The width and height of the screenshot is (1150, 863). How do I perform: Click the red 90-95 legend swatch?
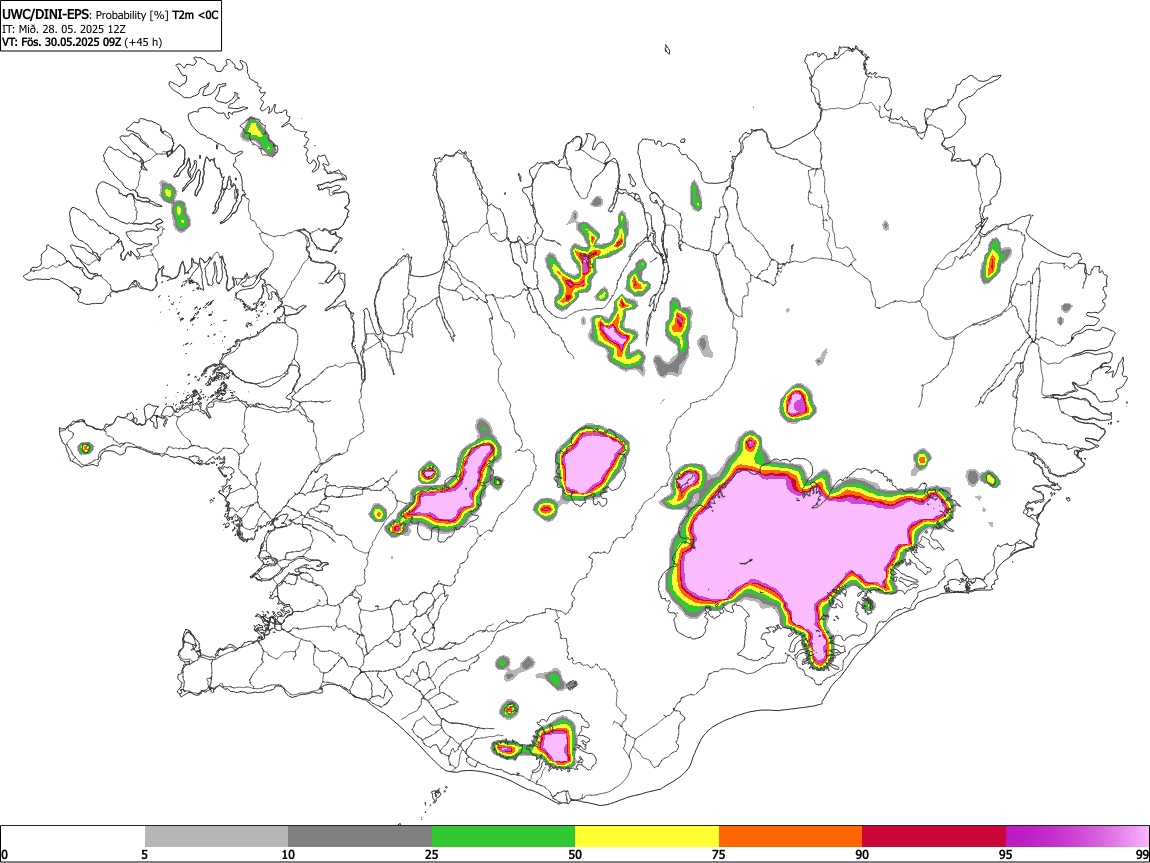[x=934, y=837]
